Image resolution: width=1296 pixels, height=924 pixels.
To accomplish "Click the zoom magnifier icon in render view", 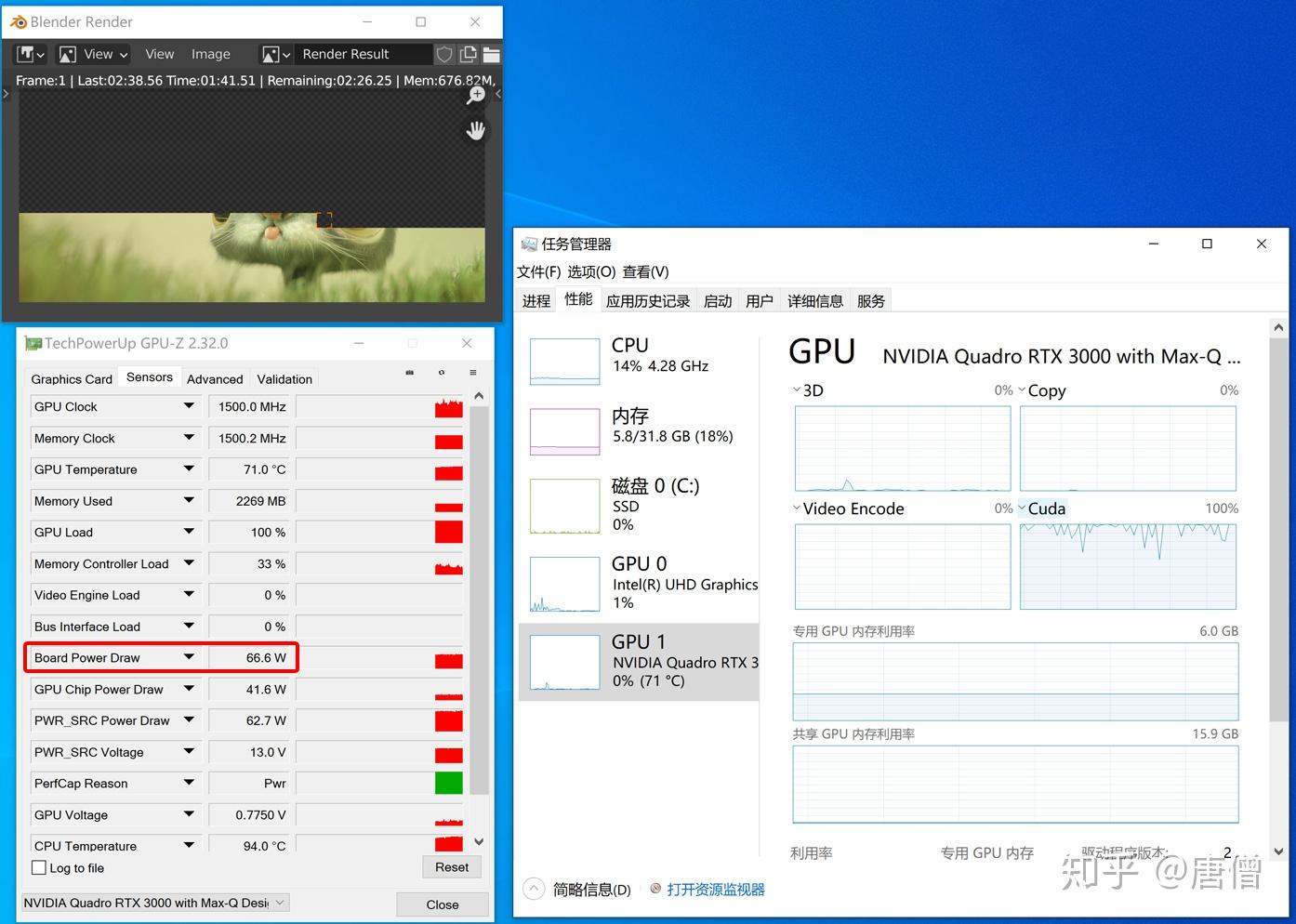I will tap(475, 94).
